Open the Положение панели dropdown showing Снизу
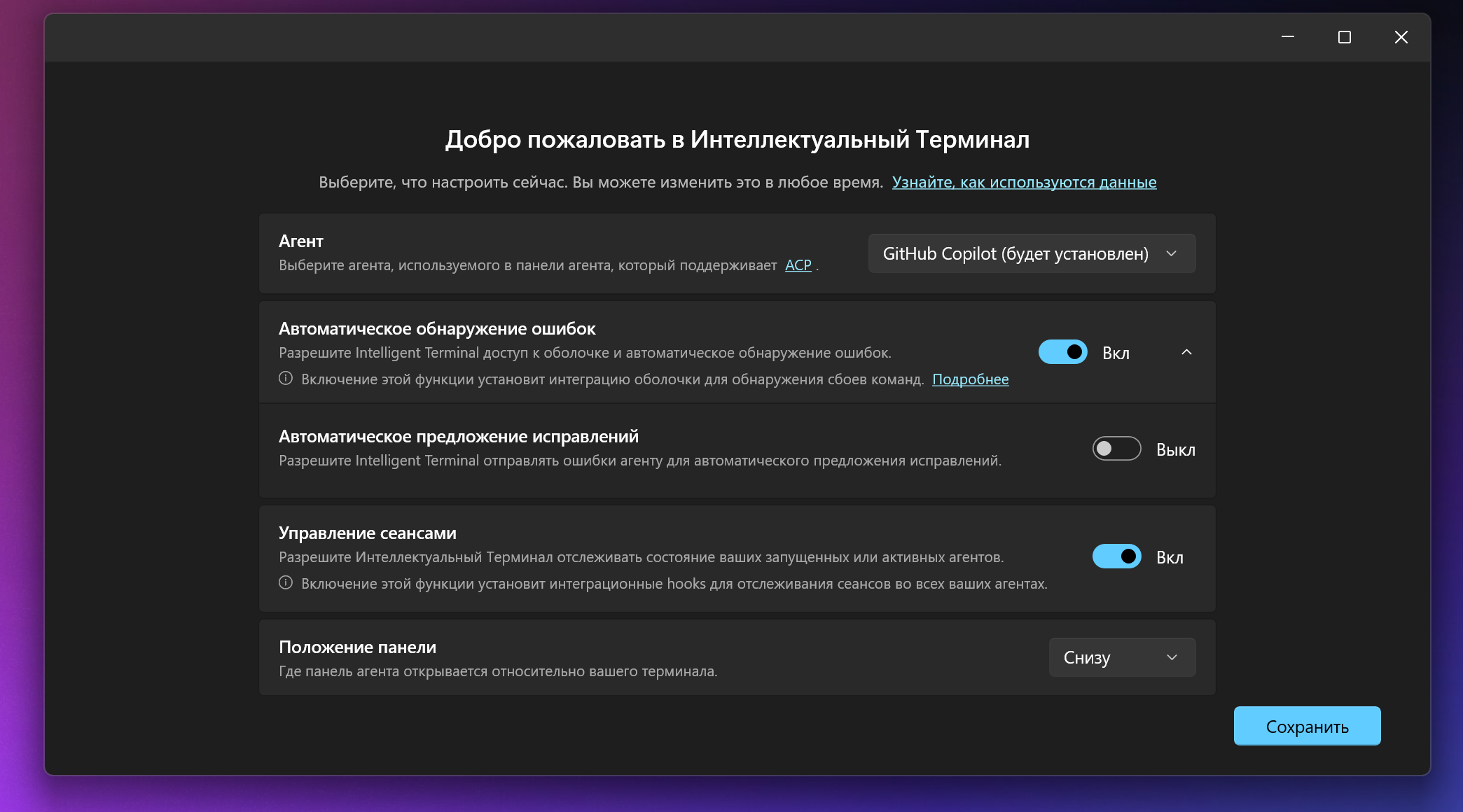The height and width of the screenshot is (812, 1463). [x=1122, y=657]
